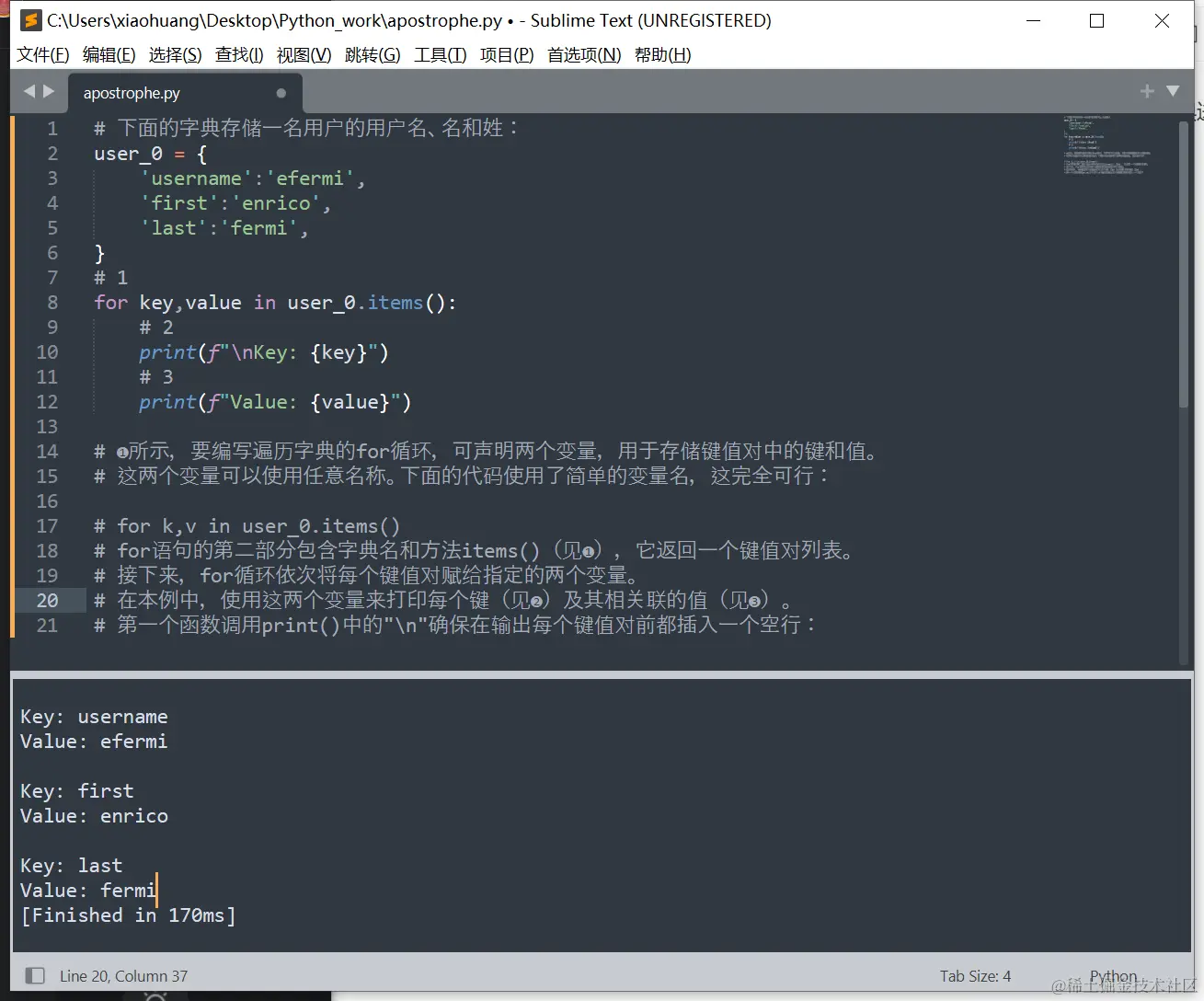This screenshot has height=1001, width=1204.
Task: Click the comment '# for k,v in user_0.items()'
Action: (247, 526)
